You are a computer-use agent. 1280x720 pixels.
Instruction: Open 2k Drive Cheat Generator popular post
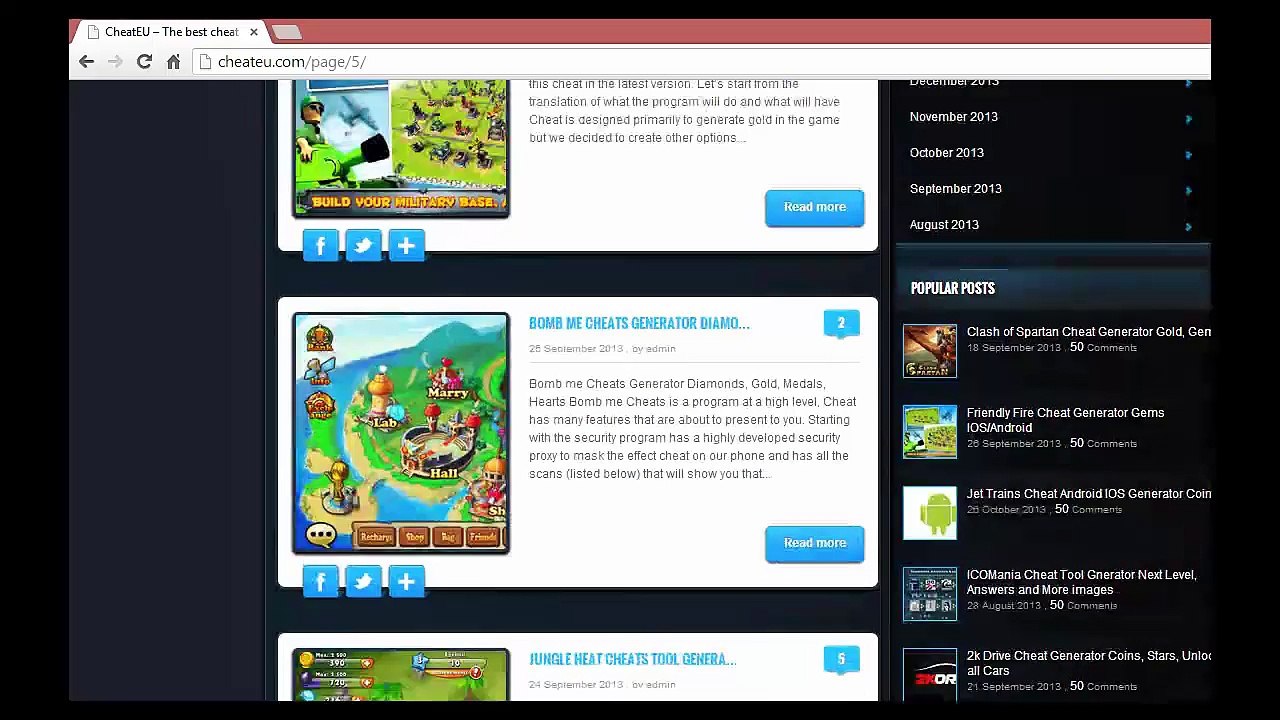point(1088,663)
